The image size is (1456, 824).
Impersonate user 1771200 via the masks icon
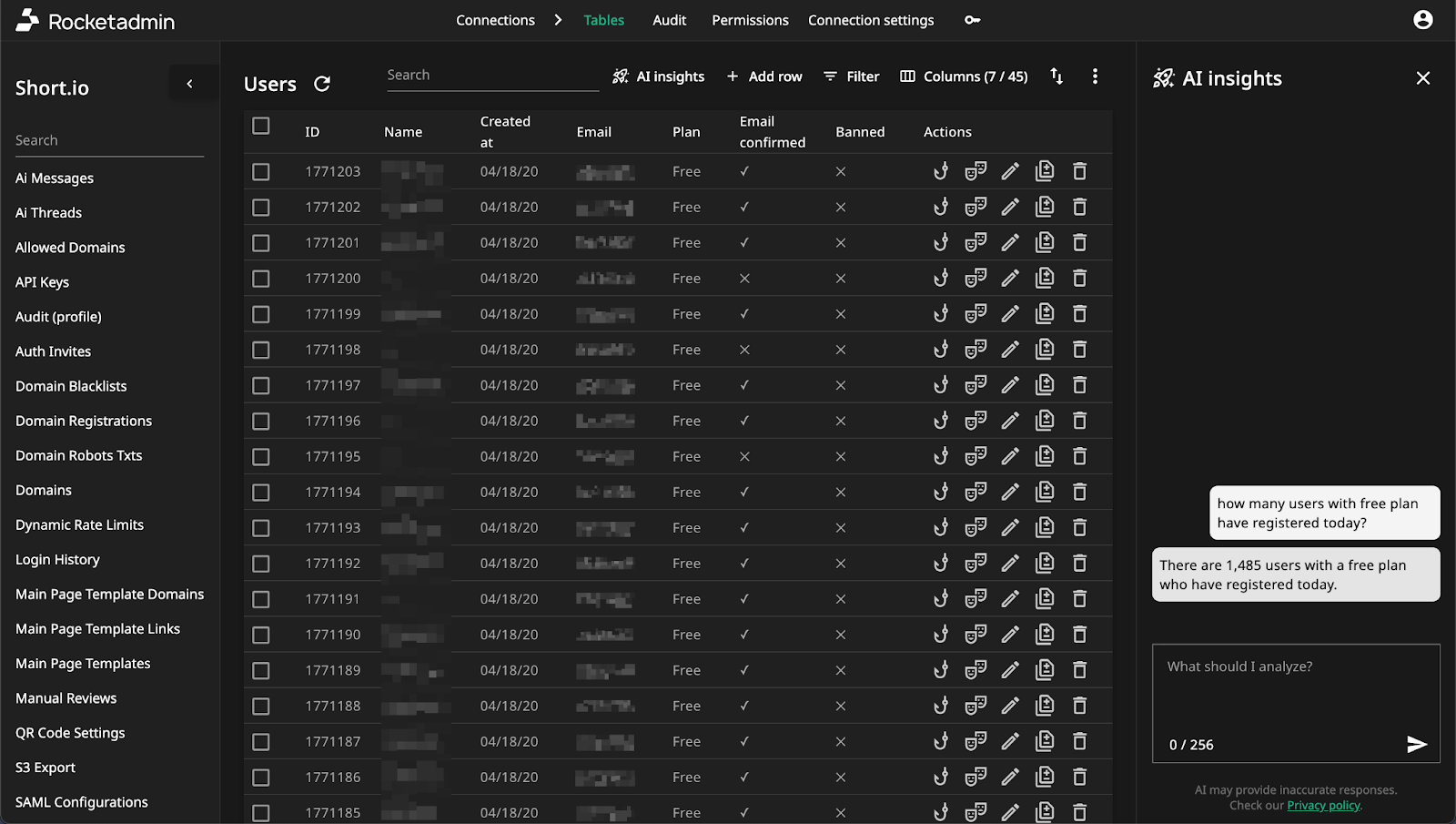976,278
